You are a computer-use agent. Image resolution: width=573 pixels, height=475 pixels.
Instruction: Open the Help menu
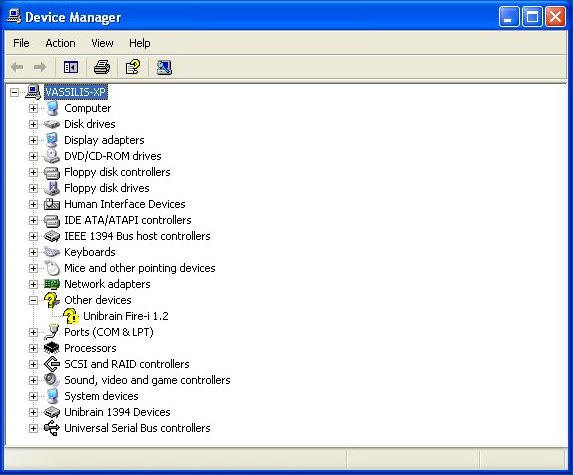point(140,43)
